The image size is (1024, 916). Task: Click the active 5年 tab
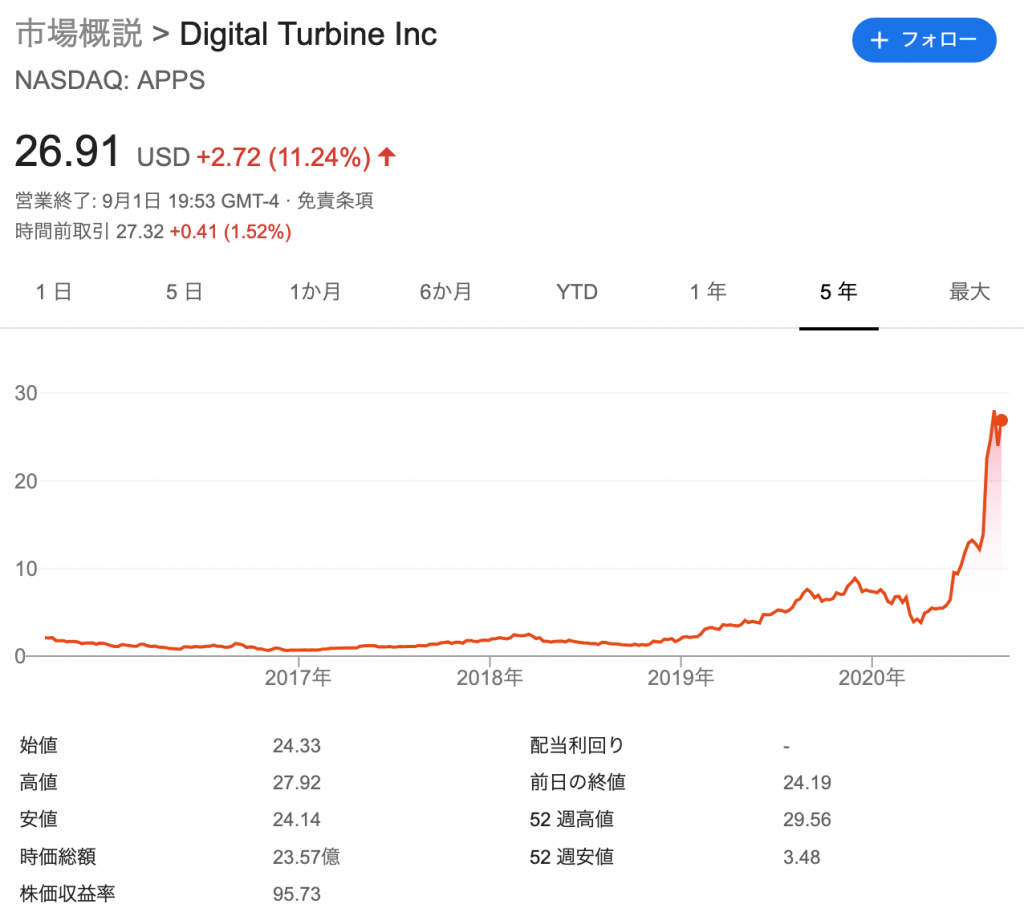[838, 292]
